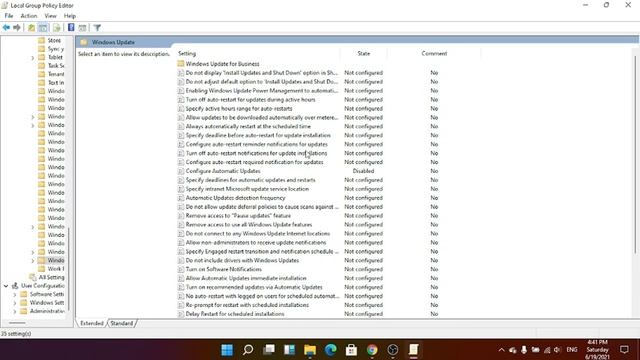This screenshot has width=640, height=360.
Task: Click policy icon beside Configure Automatic Updates
Action: (x=181, y=171)
